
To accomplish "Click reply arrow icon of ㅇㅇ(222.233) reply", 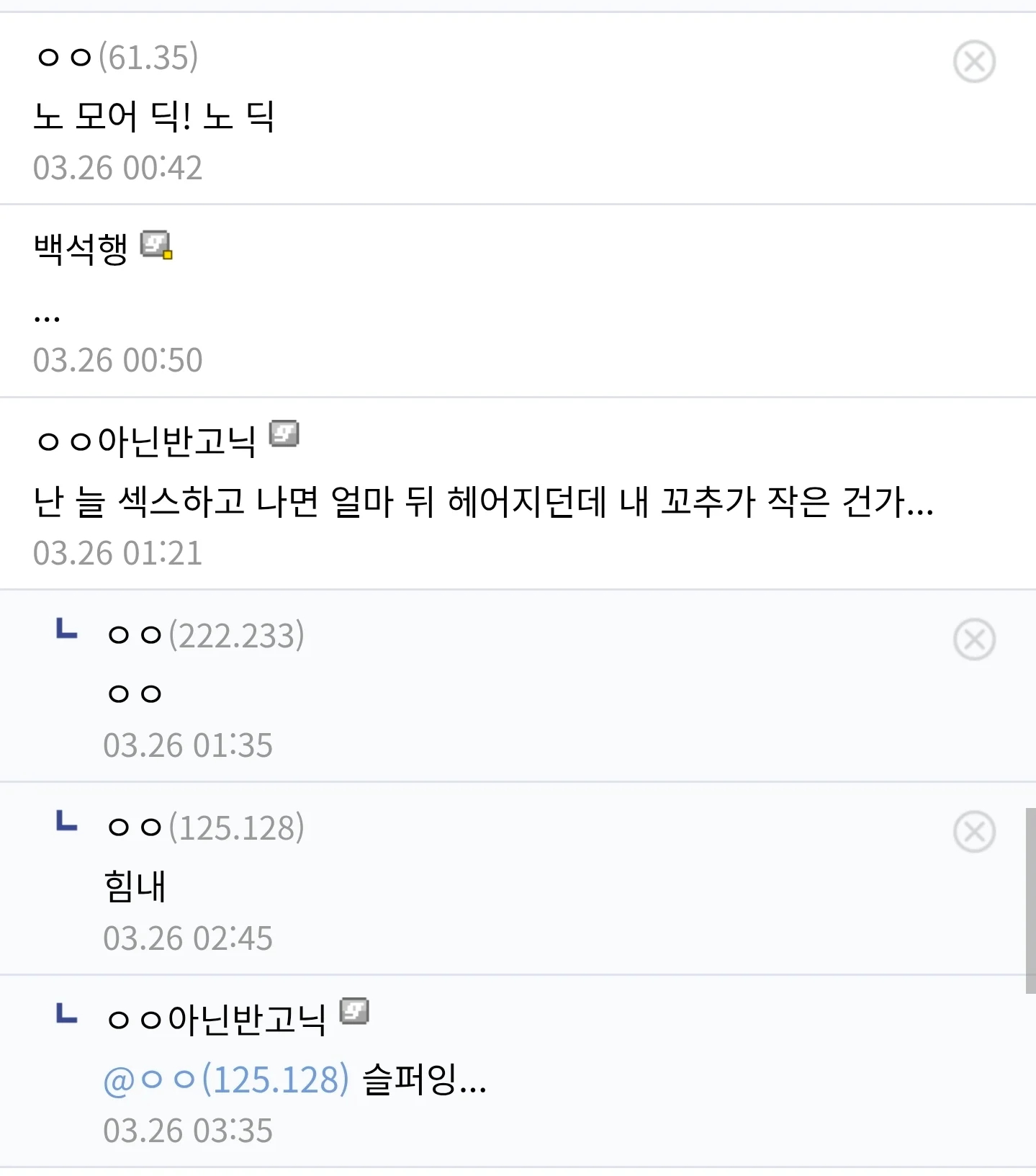I will (x=67, y=629).
